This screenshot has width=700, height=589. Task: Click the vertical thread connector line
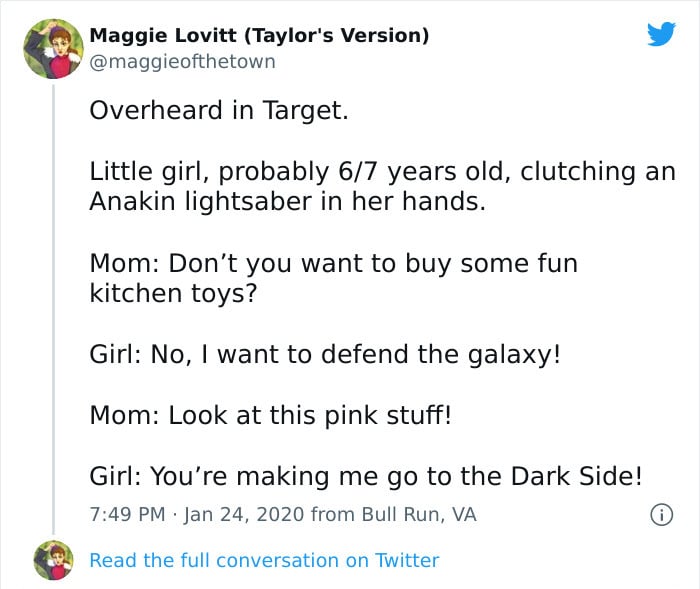point(54,309)
